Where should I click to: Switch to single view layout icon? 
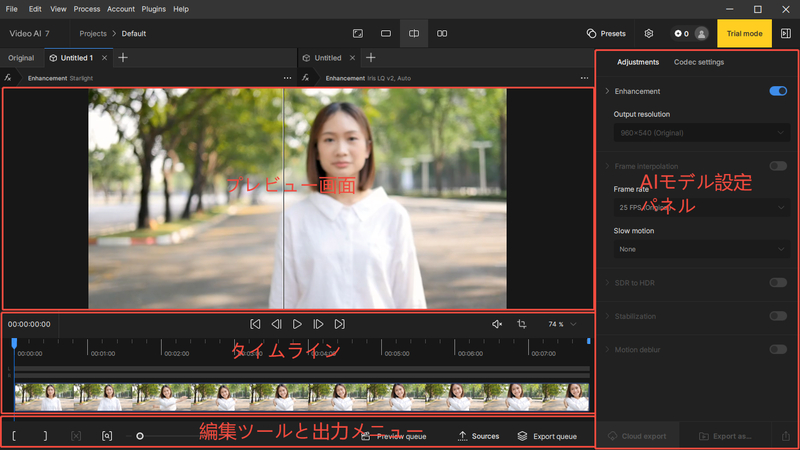click(386, 34)
